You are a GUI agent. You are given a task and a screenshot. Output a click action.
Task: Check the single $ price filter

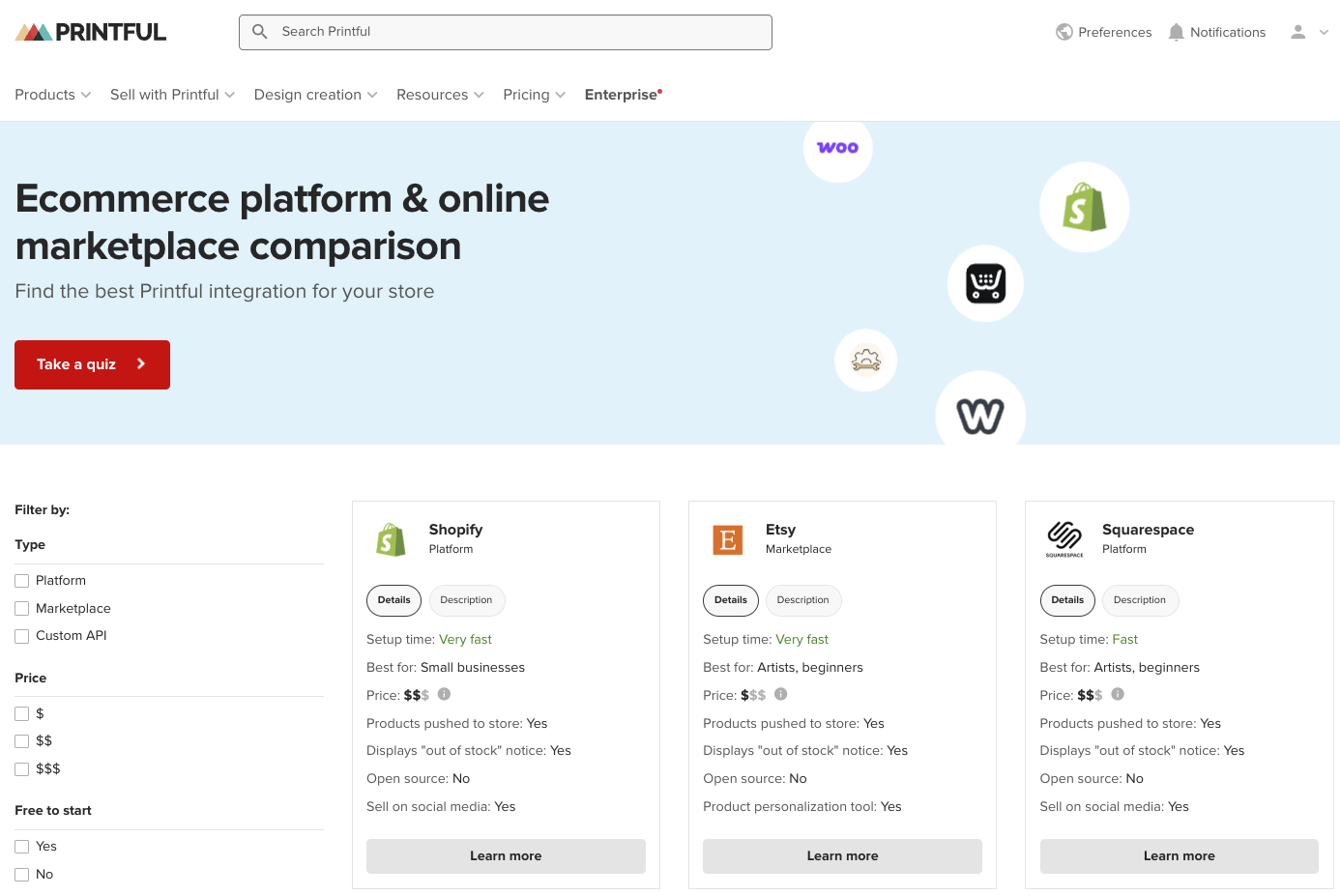22,714
